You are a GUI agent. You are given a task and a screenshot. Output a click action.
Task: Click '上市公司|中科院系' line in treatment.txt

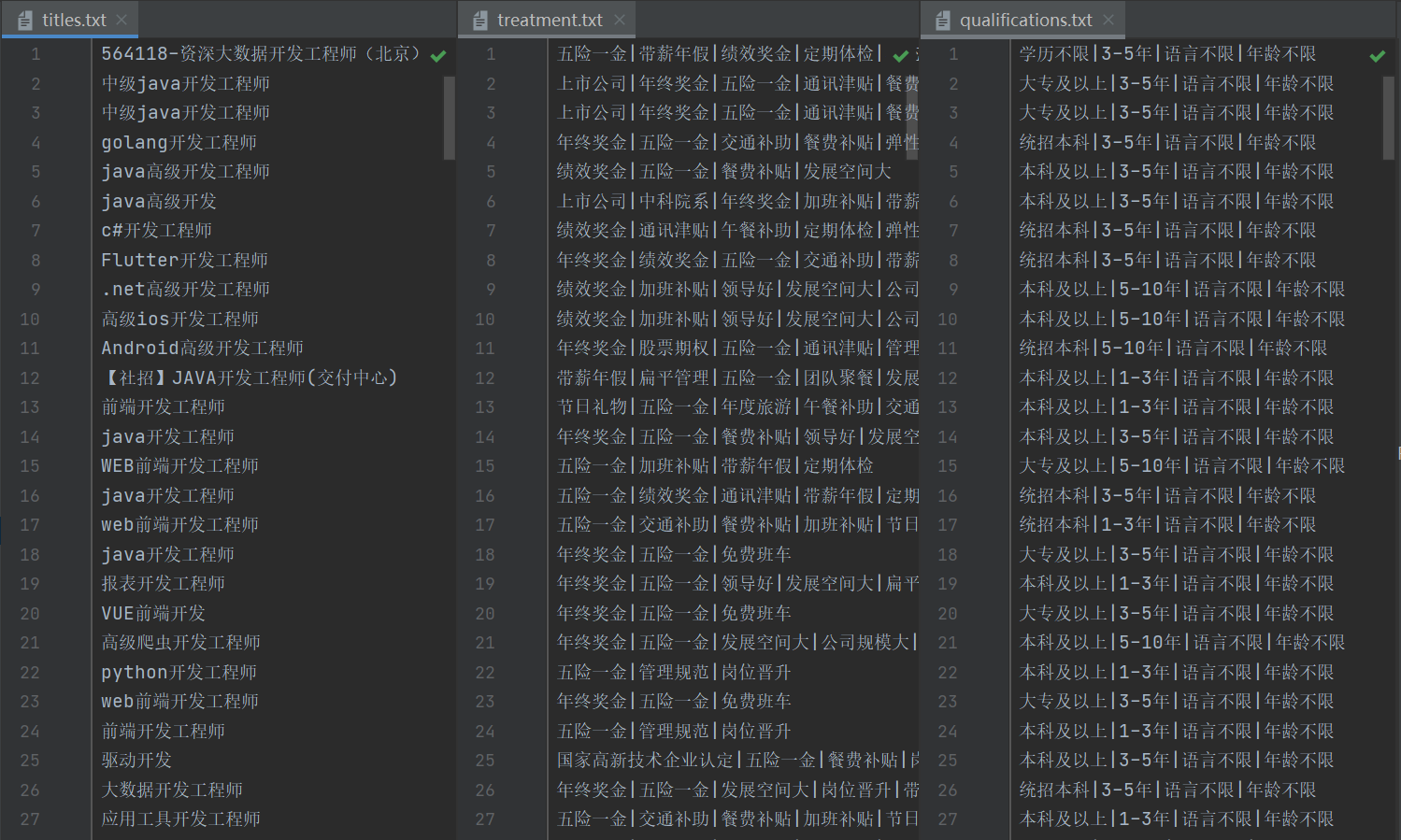click(737, 202)
